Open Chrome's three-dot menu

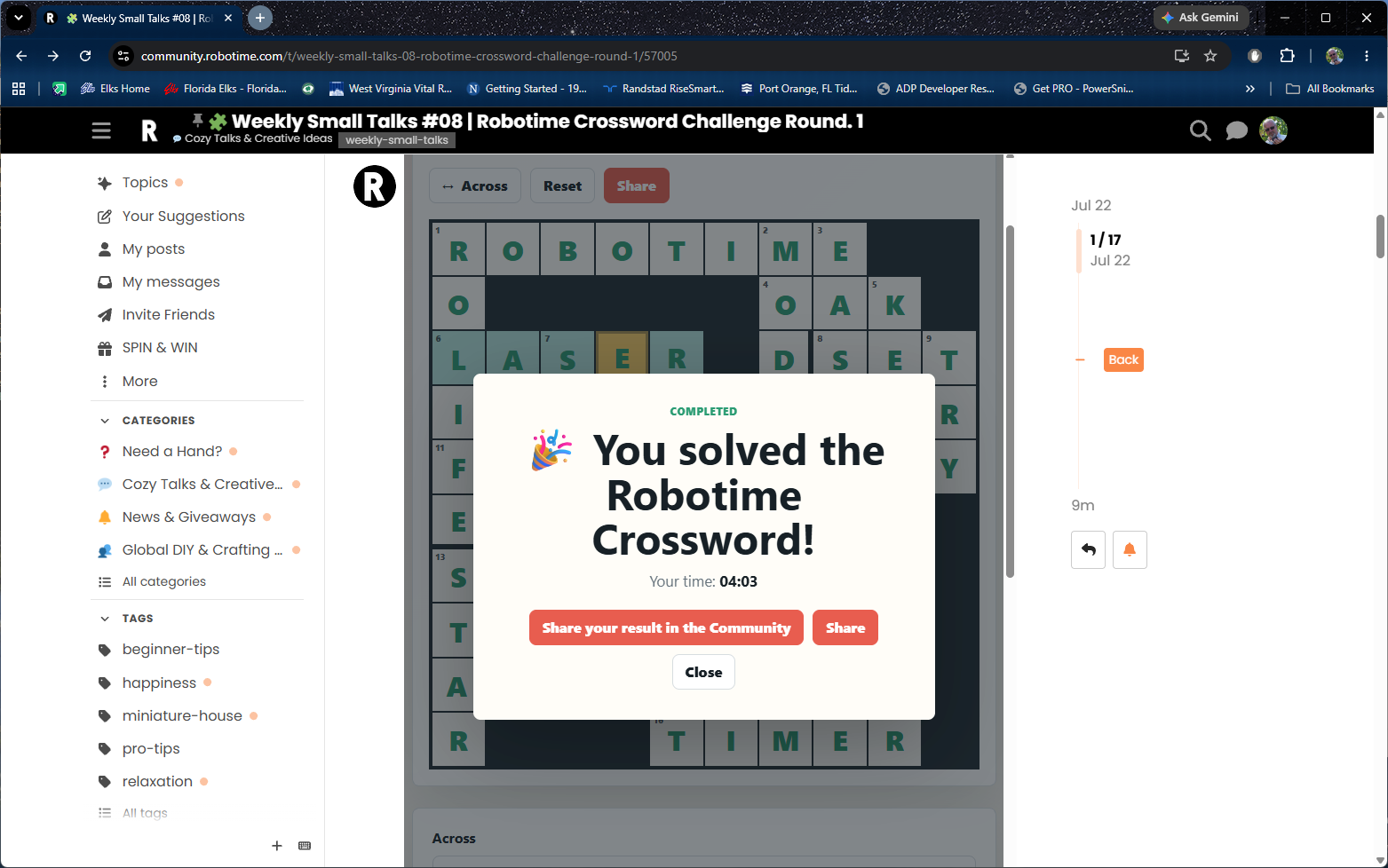pos(1367,56)
